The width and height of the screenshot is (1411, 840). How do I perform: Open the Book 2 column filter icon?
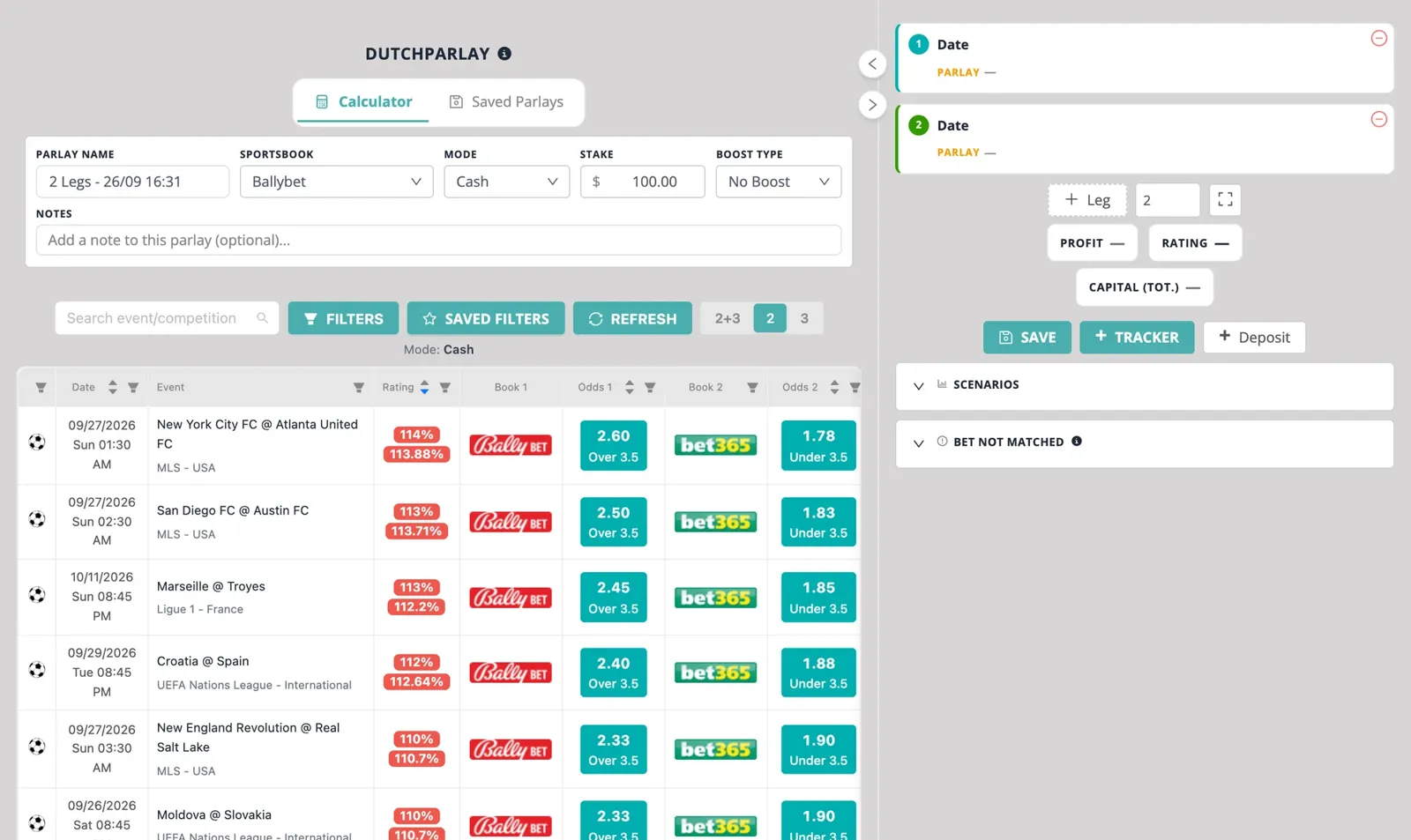752,387
